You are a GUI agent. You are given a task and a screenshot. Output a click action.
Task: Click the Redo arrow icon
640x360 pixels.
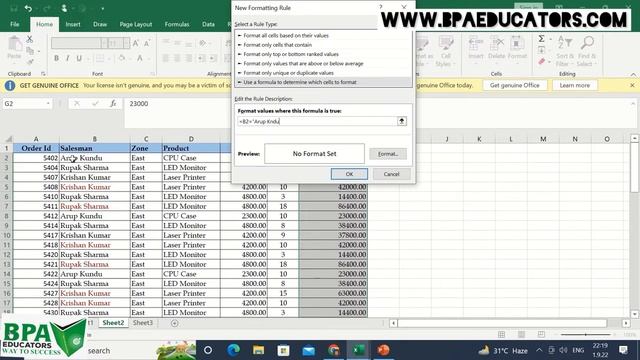[46, 8]
